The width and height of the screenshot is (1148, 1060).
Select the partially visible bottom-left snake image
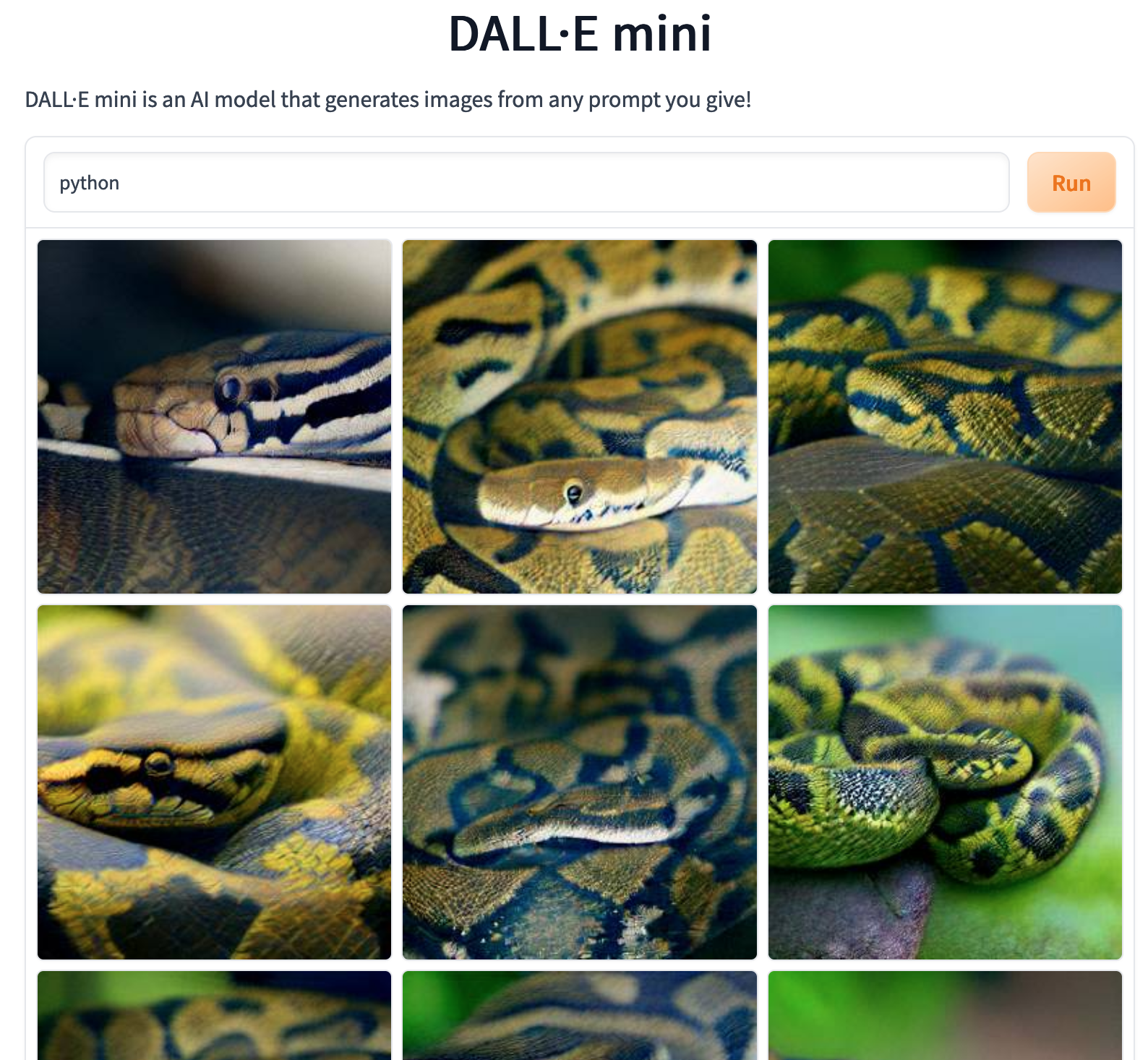pos(214,1015)
